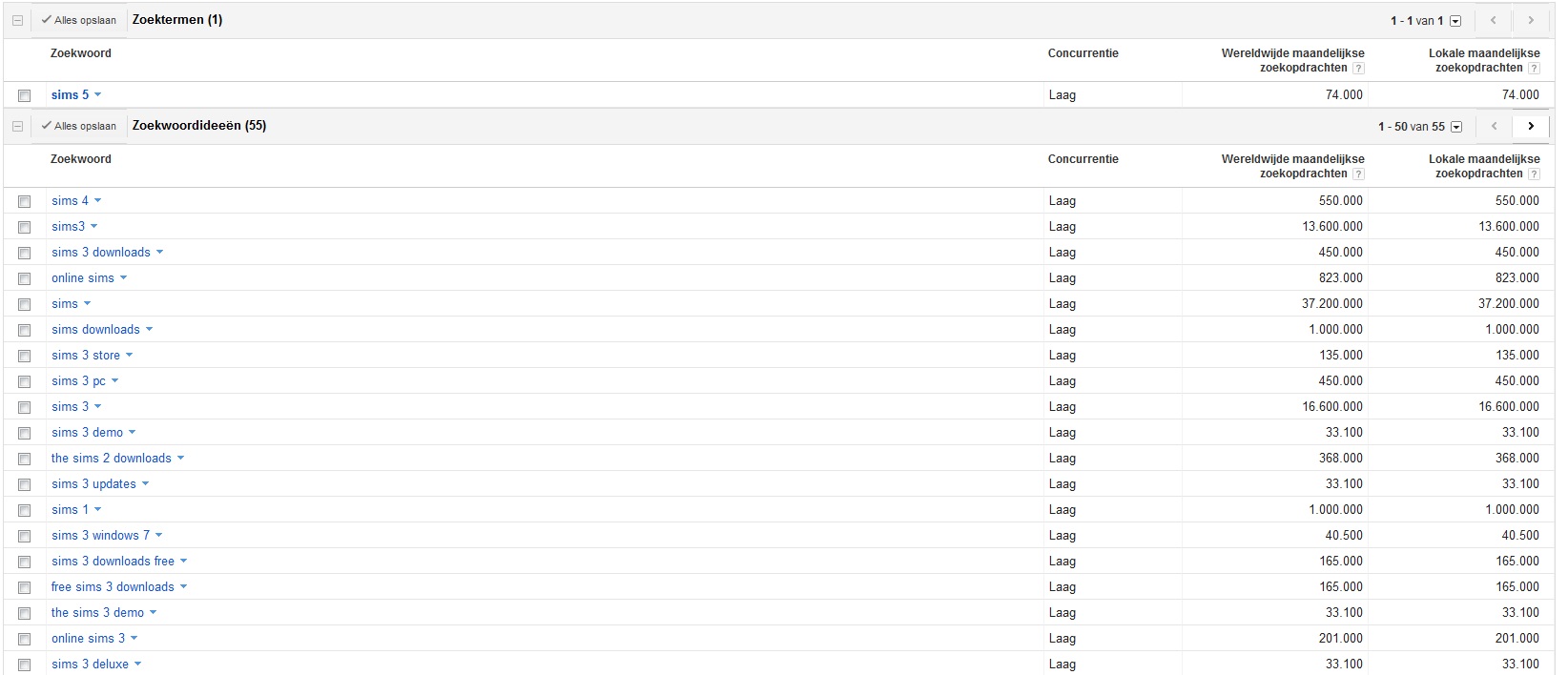The image size is (1568, 675).
Task: Open the dropdown arrow beside sims 5
Action: [97, 95]
